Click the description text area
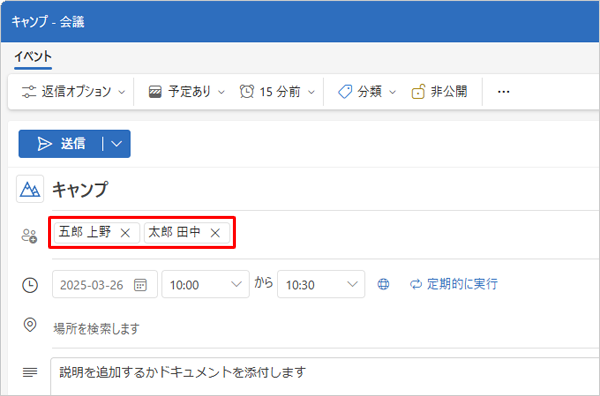Screen dimensions: 600x396 [325, 376]
